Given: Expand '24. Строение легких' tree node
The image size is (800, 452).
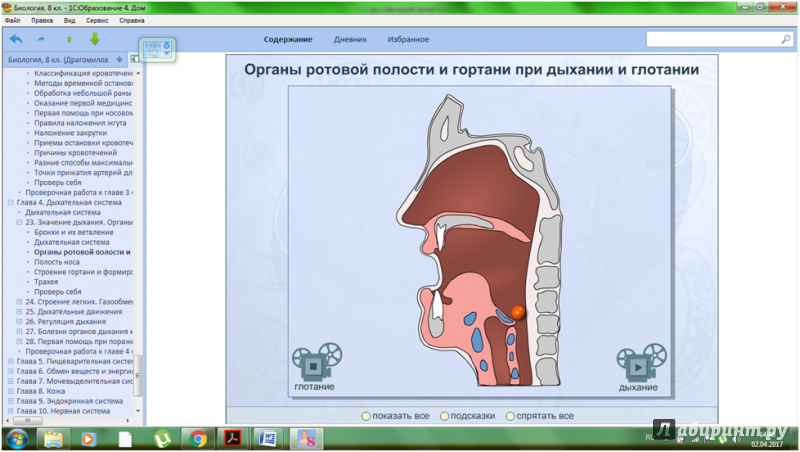Looking at the screenshot, I should pyautogui.click(x=19, y=301).
